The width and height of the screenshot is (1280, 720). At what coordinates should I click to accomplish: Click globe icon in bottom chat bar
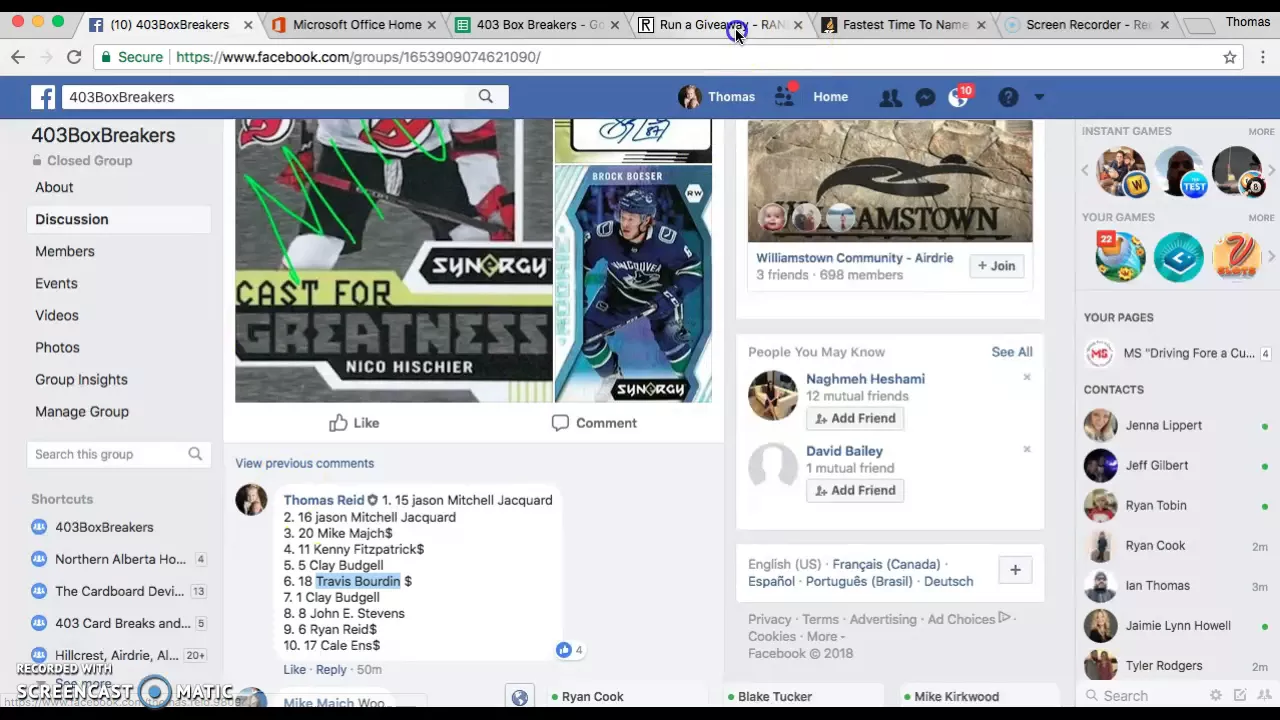click(x=519, y=697)
